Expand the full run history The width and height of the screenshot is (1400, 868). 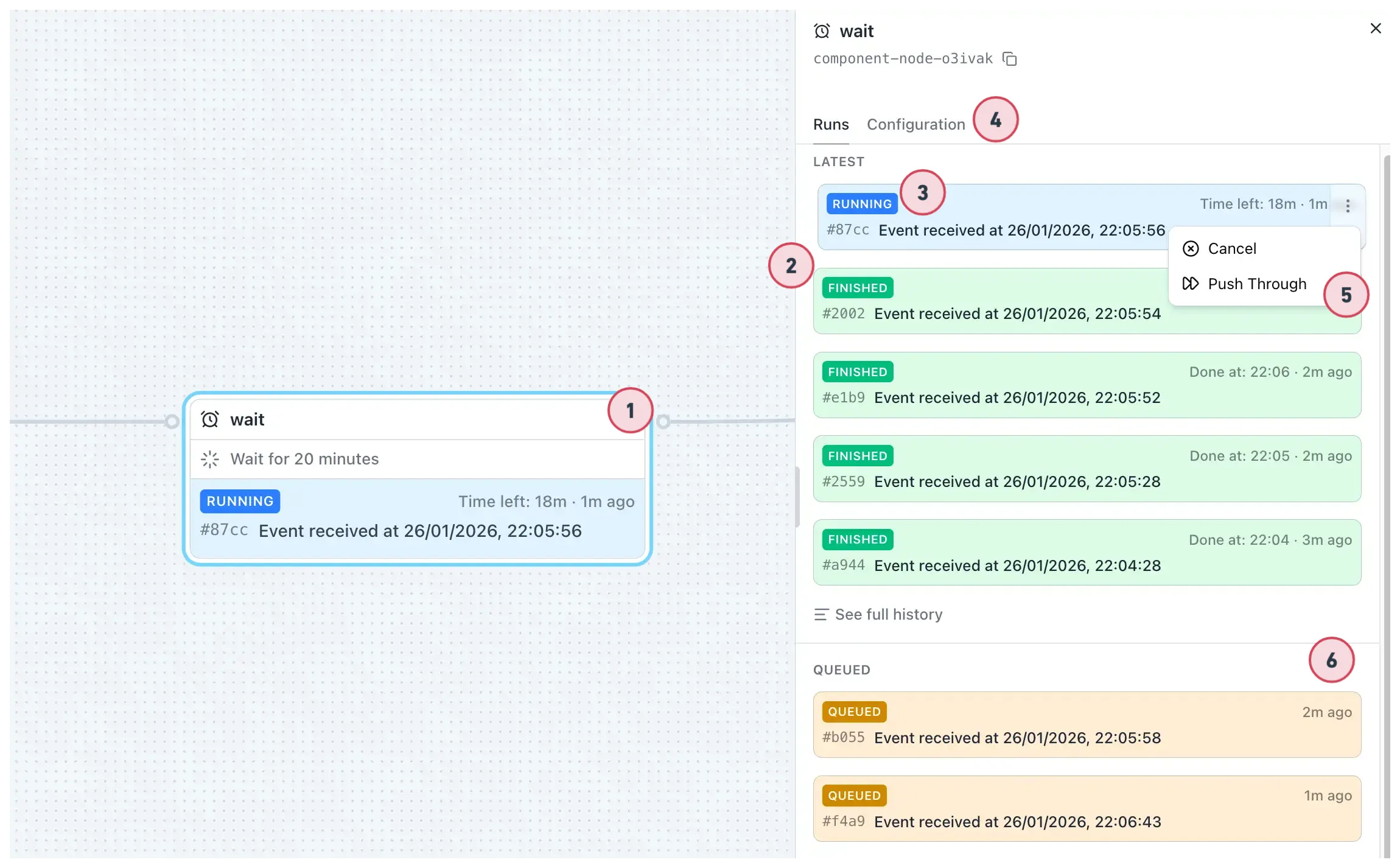(888, 614)
